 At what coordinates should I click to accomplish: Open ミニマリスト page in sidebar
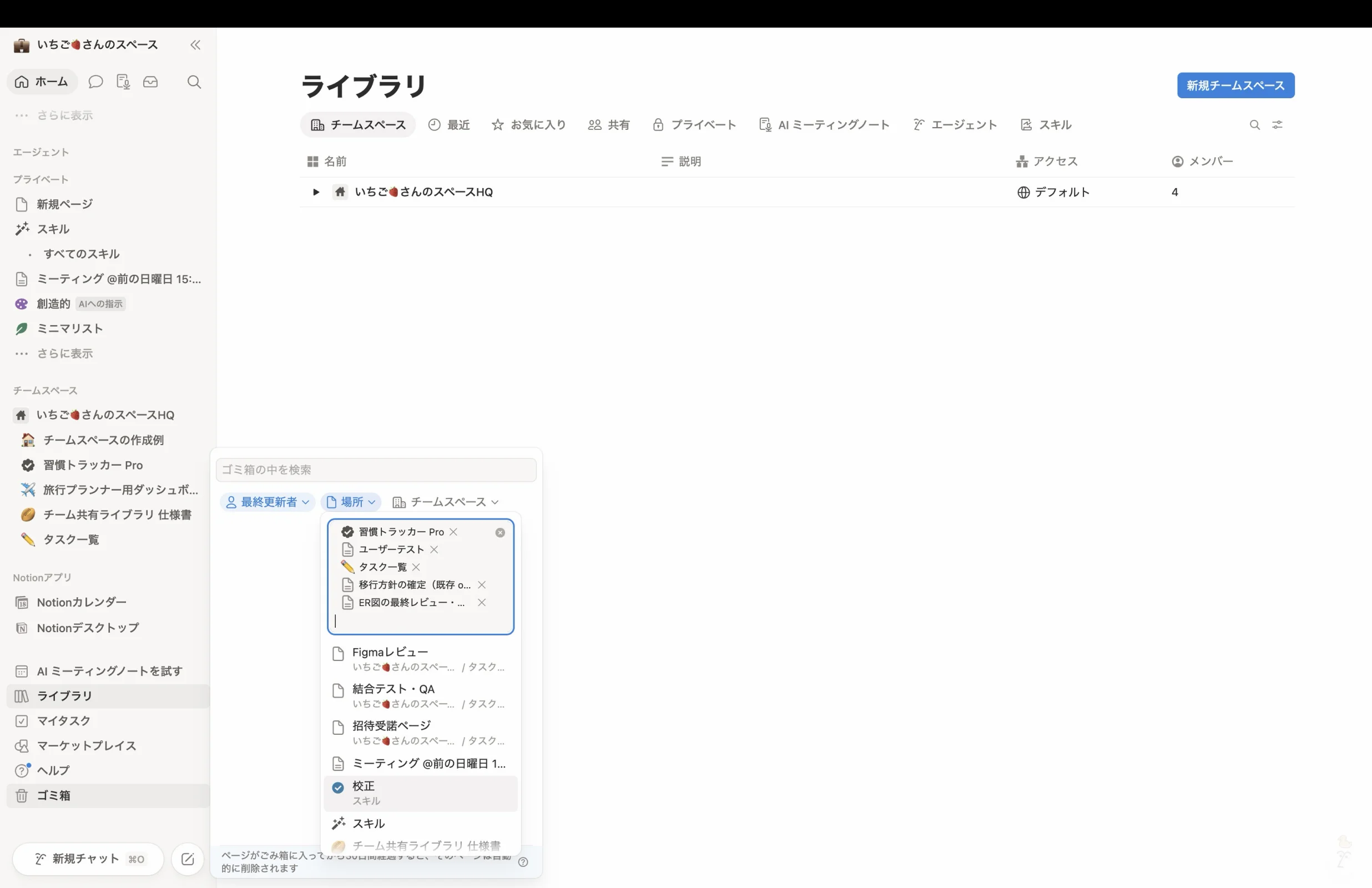click(108, 329)
